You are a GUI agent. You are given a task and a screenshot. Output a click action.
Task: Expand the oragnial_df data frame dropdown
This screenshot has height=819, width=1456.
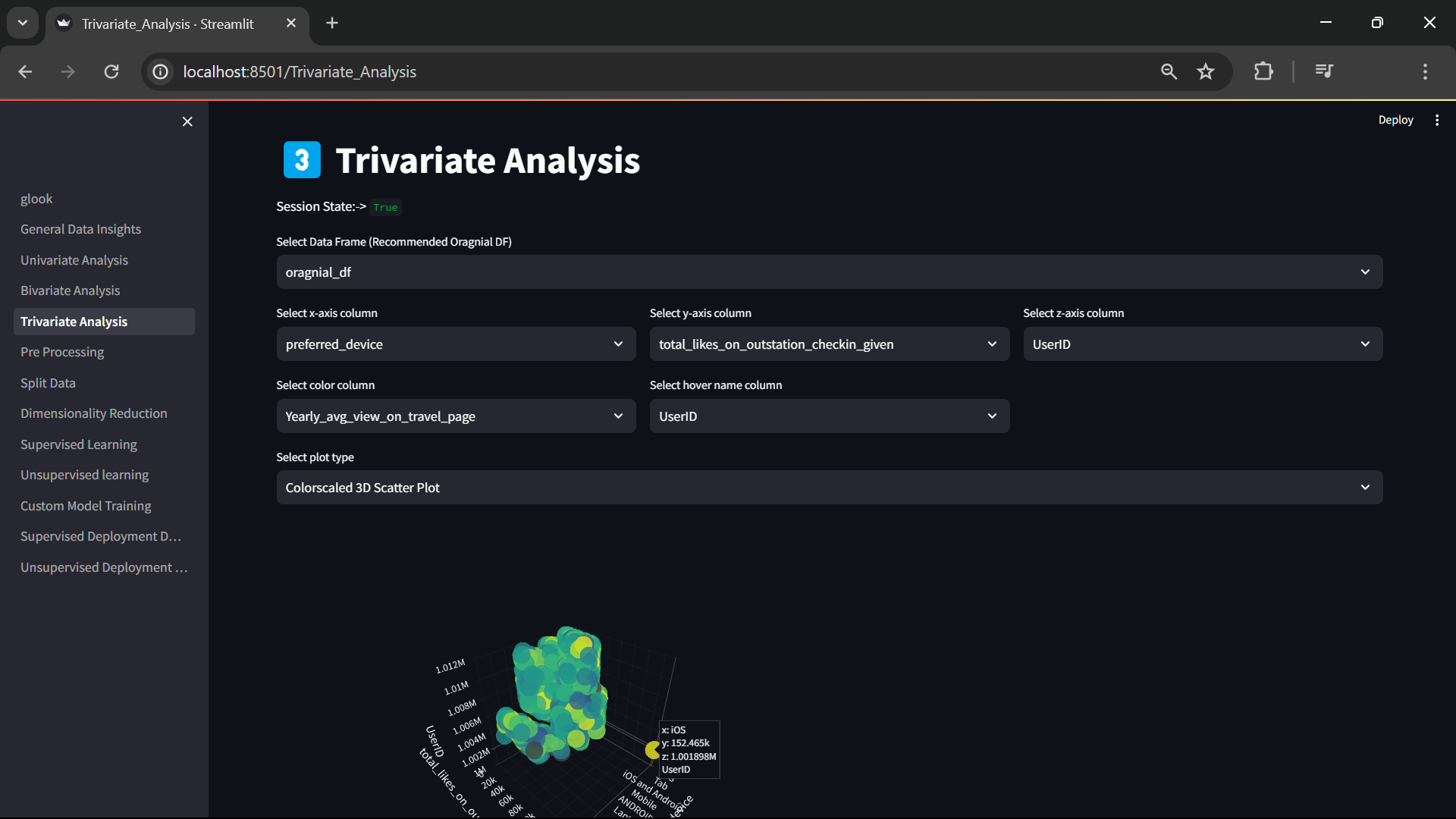(x=829, y=272)
